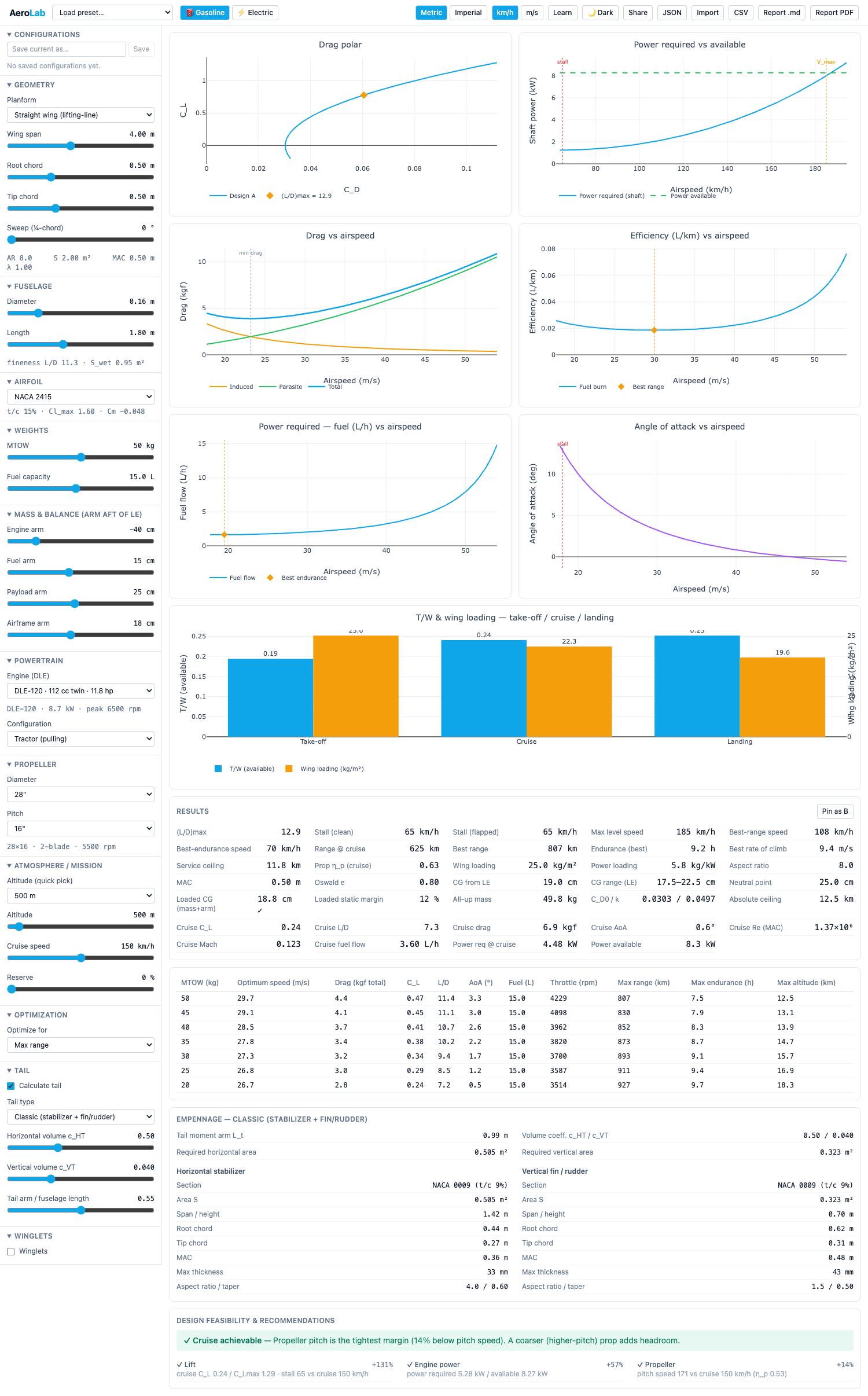Adjust the Fuel capacity slider
The width and height of the screenshot is (868, 1396).
[x=80, y=488]
